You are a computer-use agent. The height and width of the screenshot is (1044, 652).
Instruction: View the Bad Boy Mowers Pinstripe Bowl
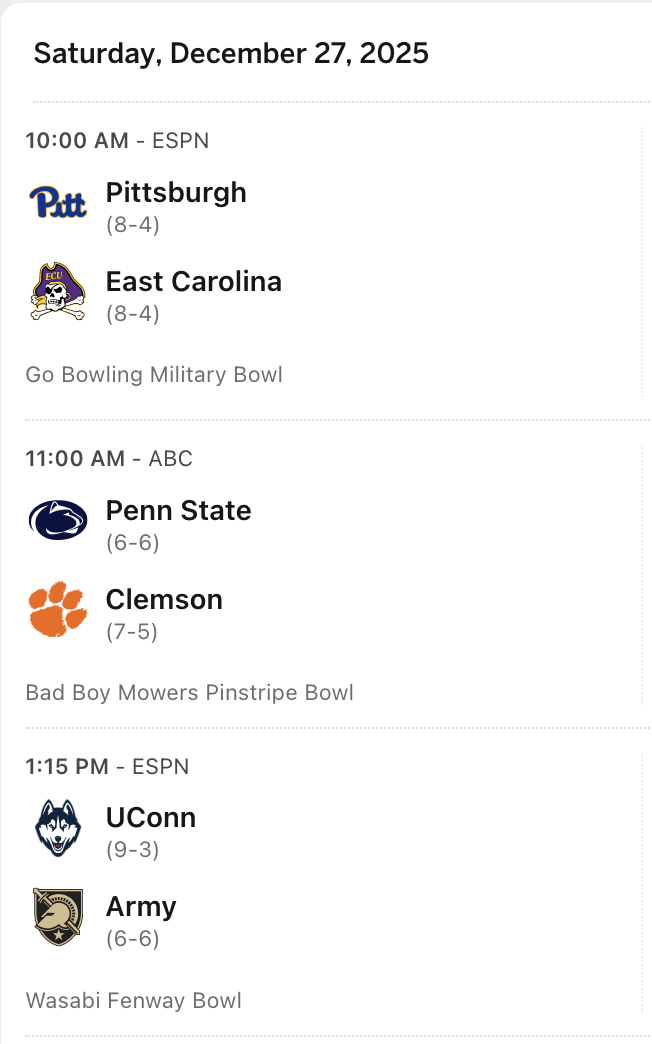pos(189,693)
